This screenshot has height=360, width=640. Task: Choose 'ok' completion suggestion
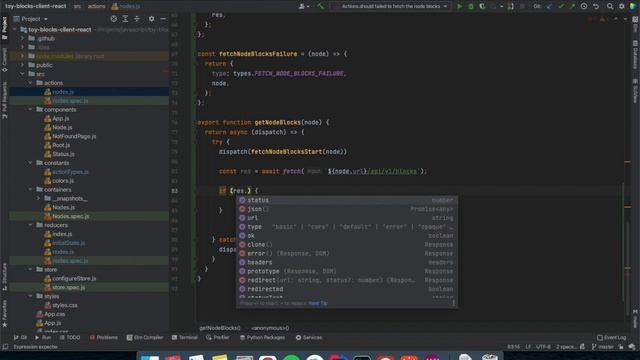pyautogui.click(x=347, y=236)
